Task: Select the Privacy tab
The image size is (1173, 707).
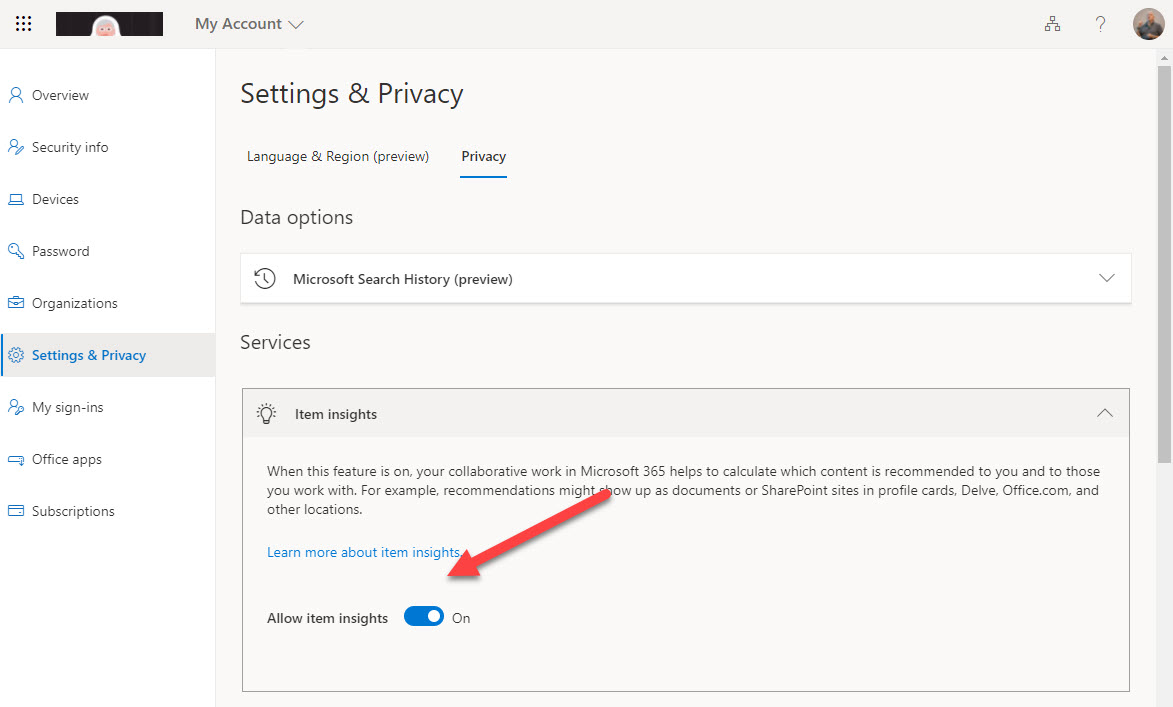Action: click(483, 156)
